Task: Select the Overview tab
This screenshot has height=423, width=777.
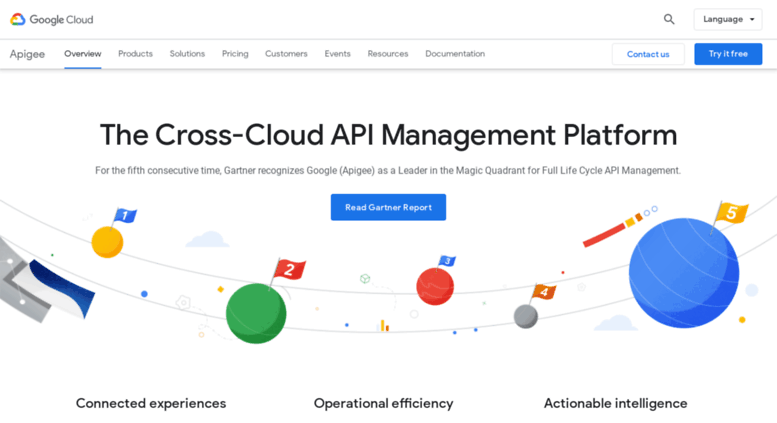Action: click(x=82, y=54)
